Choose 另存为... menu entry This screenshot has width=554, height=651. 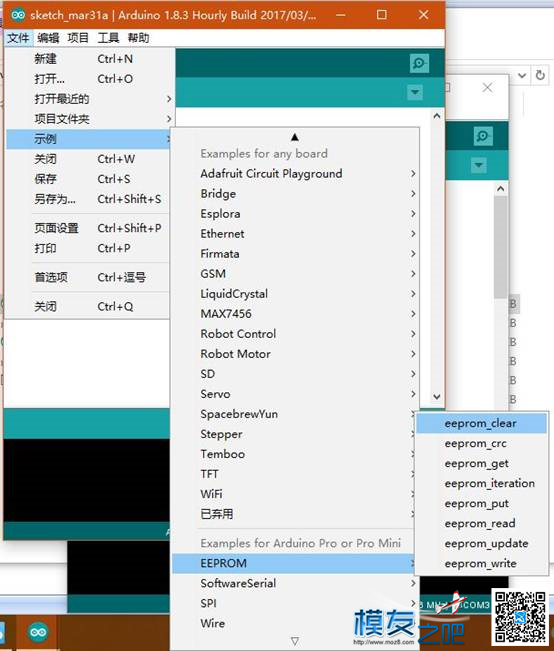tap(89, 199)
